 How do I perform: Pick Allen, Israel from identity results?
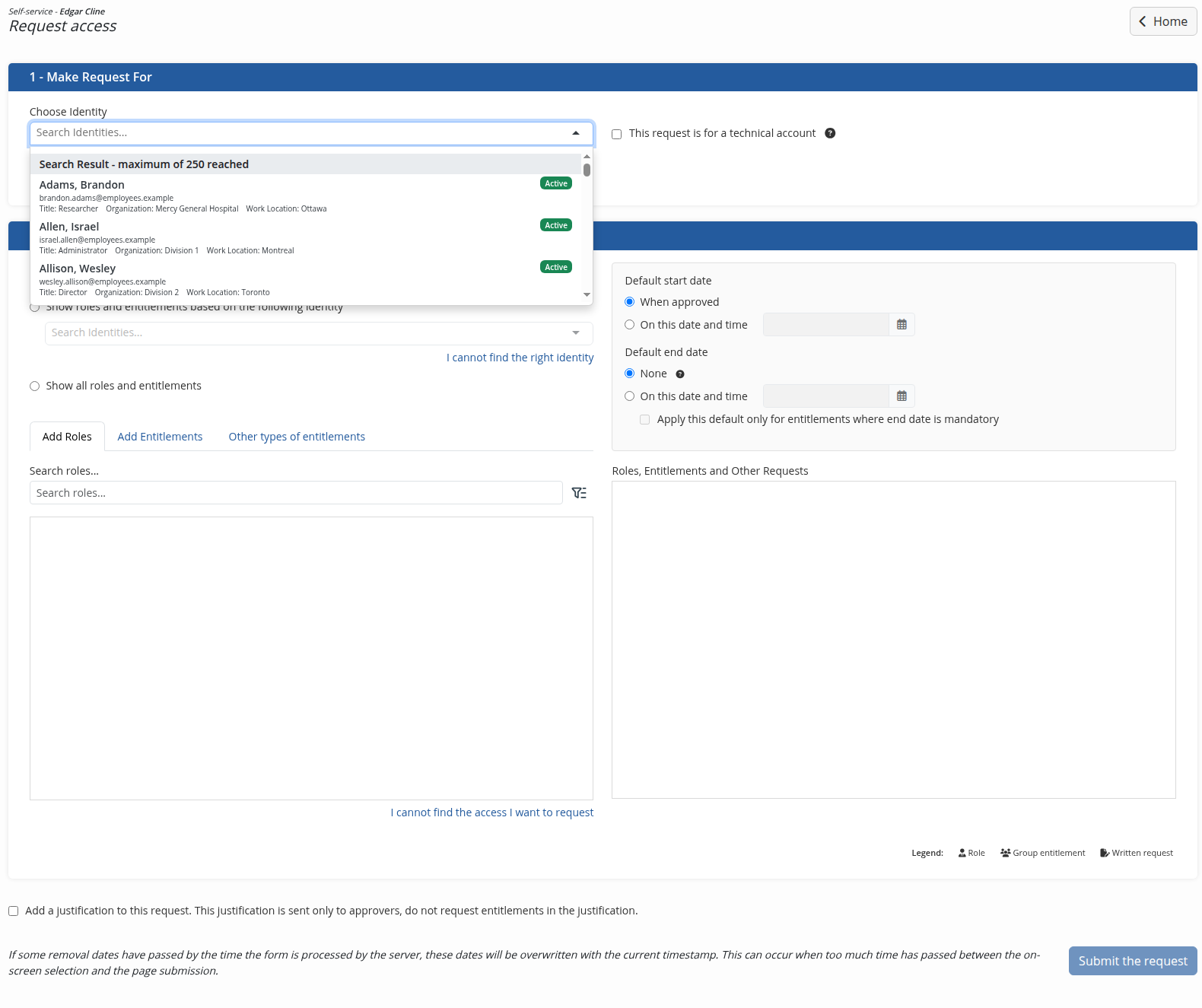(306, 237)
